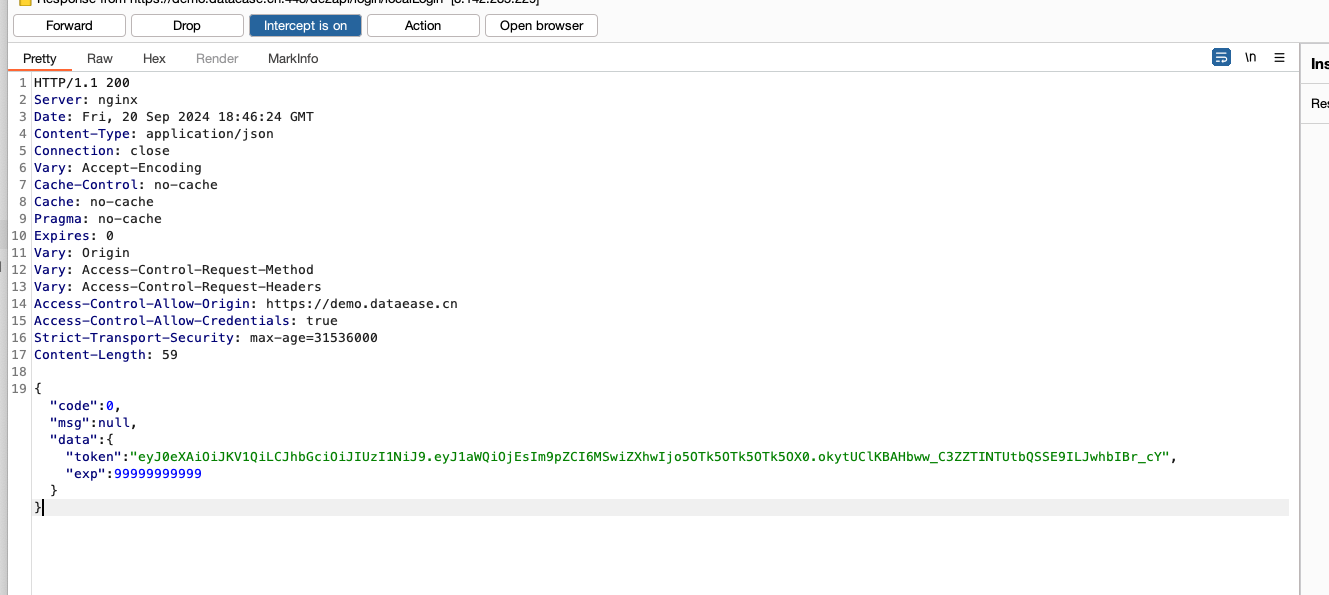Place cursor on the exp value 99999999999
The image size is (1329, 595).
pos(157,474)
